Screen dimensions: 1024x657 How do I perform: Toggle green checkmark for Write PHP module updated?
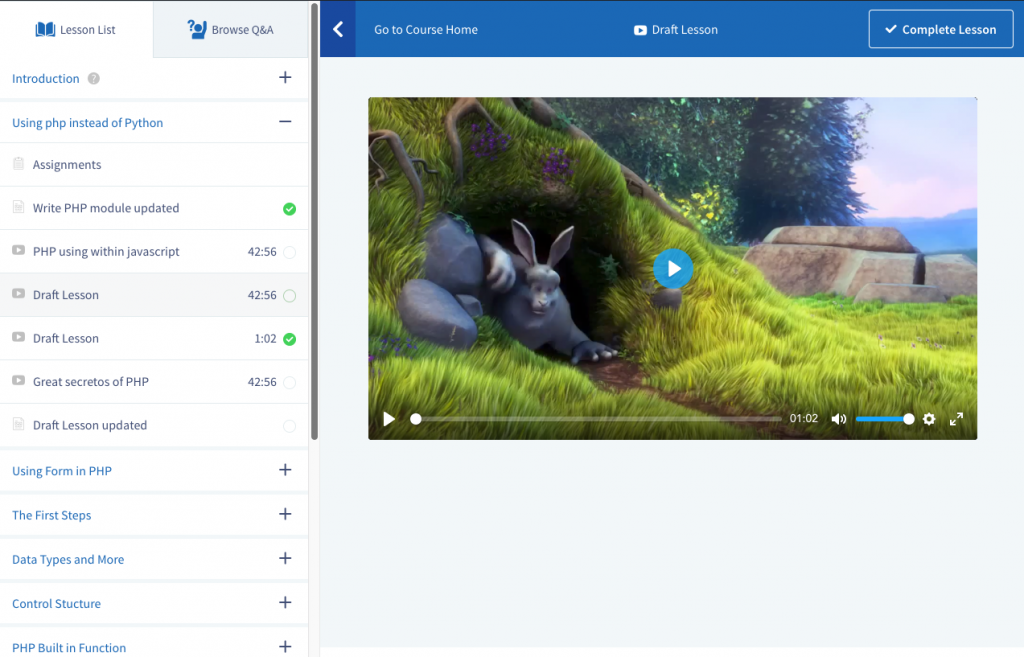coord(290,209)
